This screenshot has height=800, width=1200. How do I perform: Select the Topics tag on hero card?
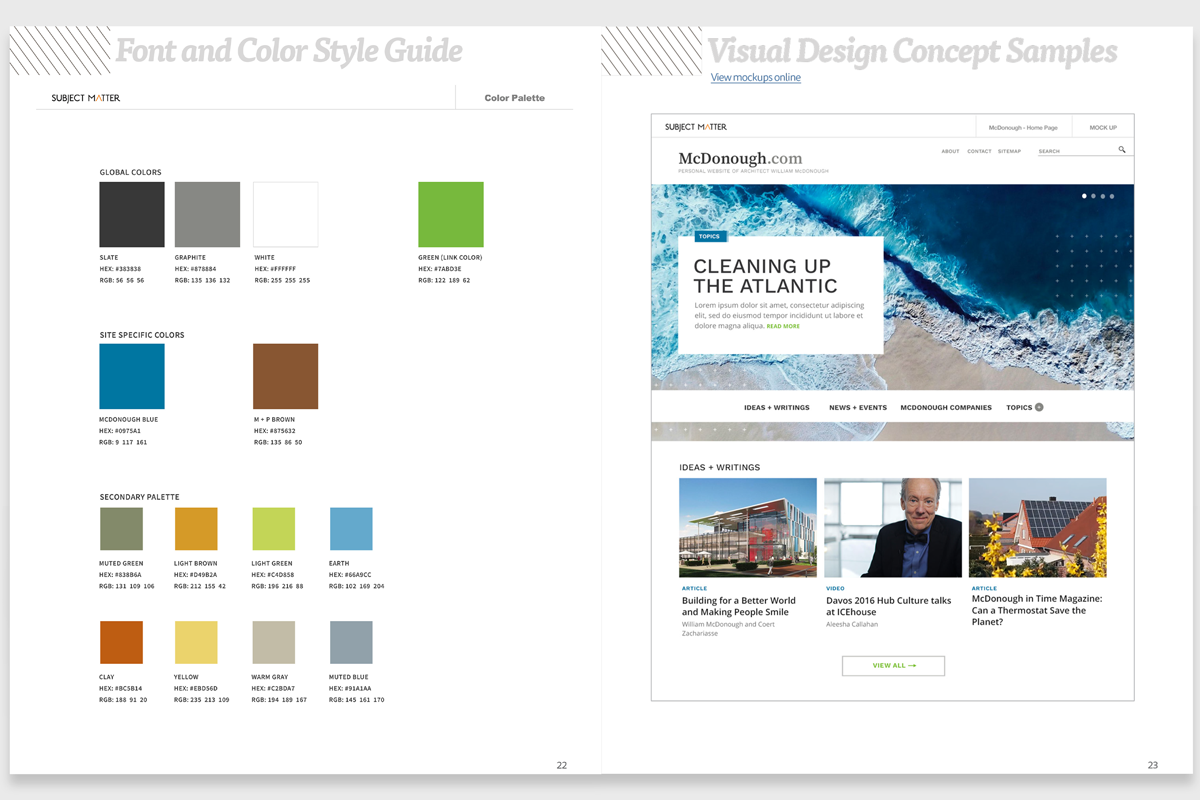(x=709, y=237)
